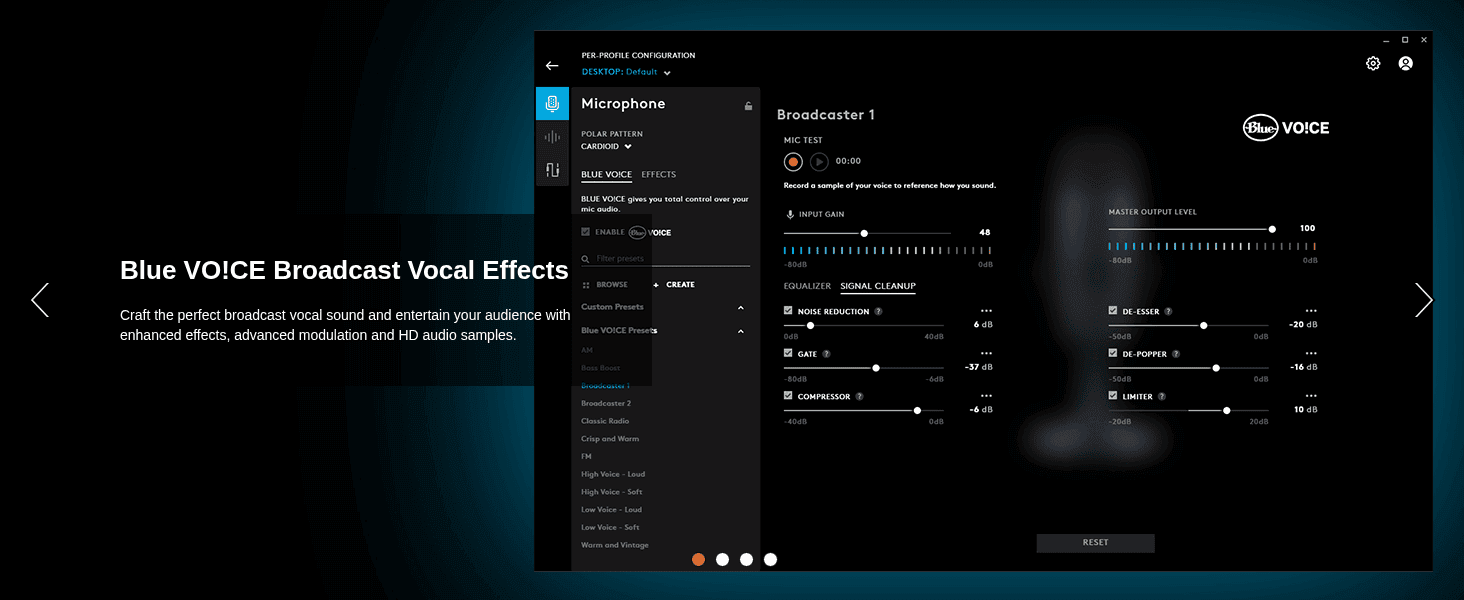Toggle the Enable Blue VO!CE checkbox

point(586,232)
